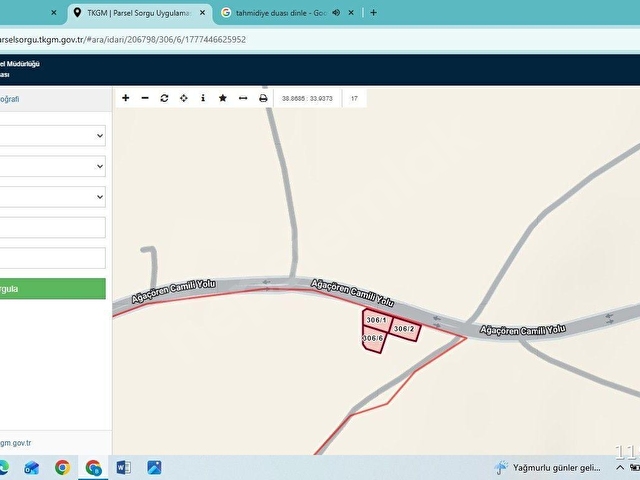Image resolution: width=640 pixels, height=480 pixels.
Task: Zoom out with the minus map tool
Action: [x=145, y=98]
